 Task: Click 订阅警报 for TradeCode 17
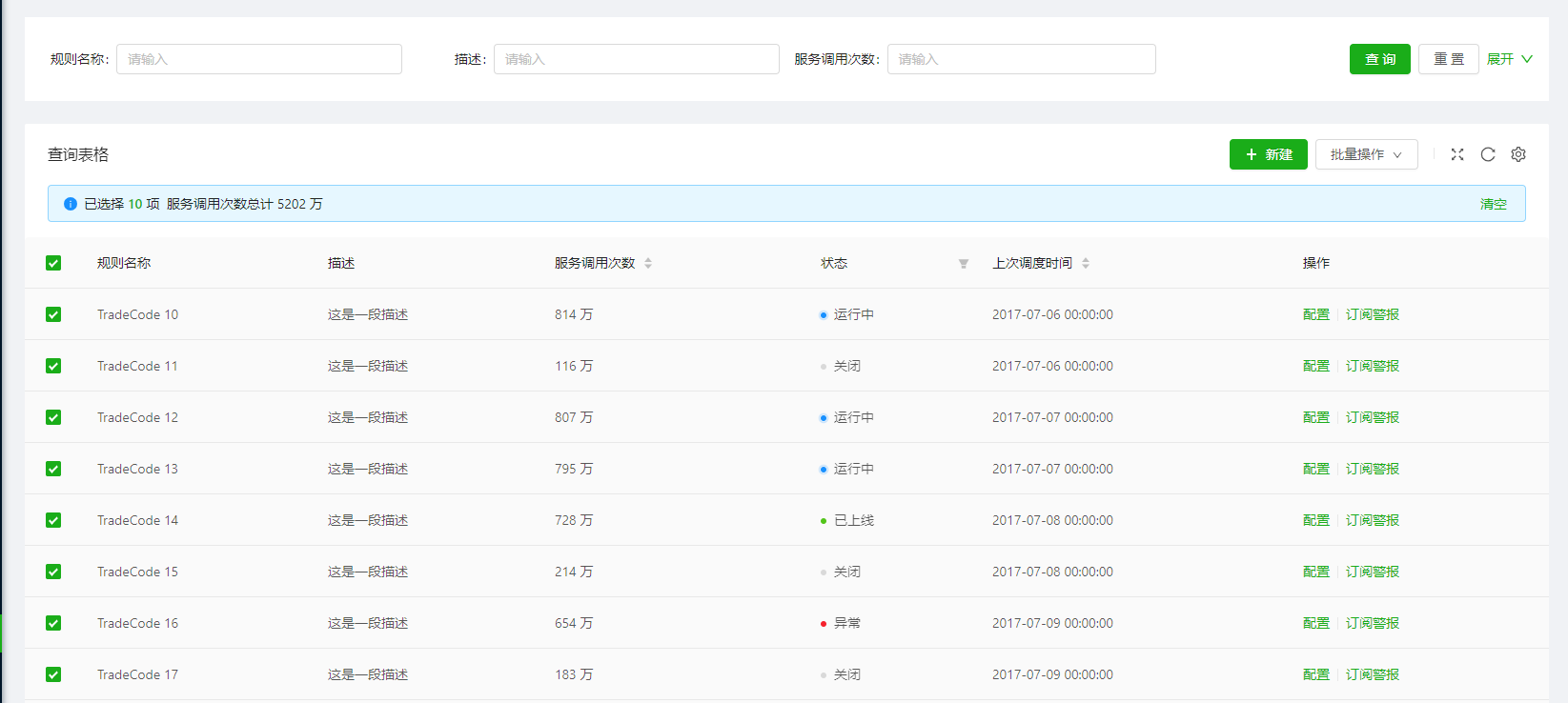pyautogui.click(x=1373, y=674)
